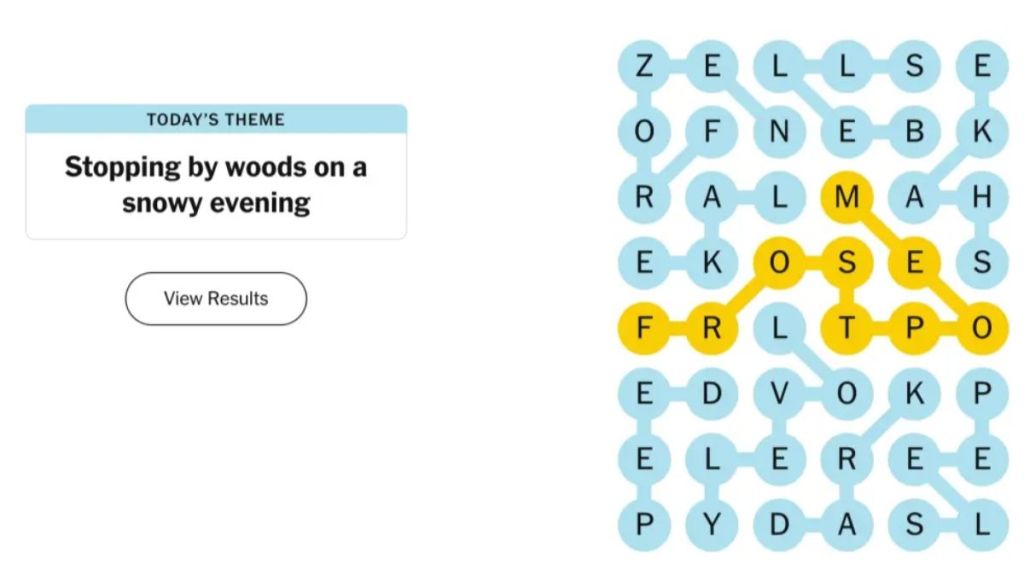Click the "View Results" button
The image size is (1024, 576).
[x=216, y=298]
